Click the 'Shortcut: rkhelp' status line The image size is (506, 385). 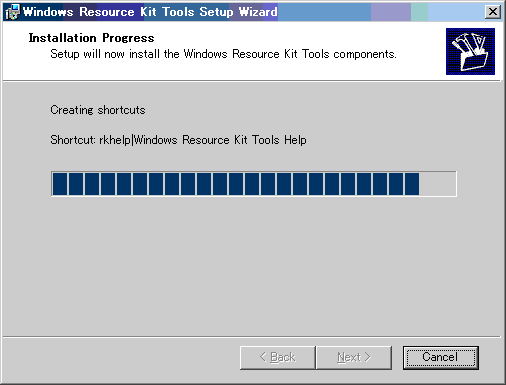click(178, 140)
